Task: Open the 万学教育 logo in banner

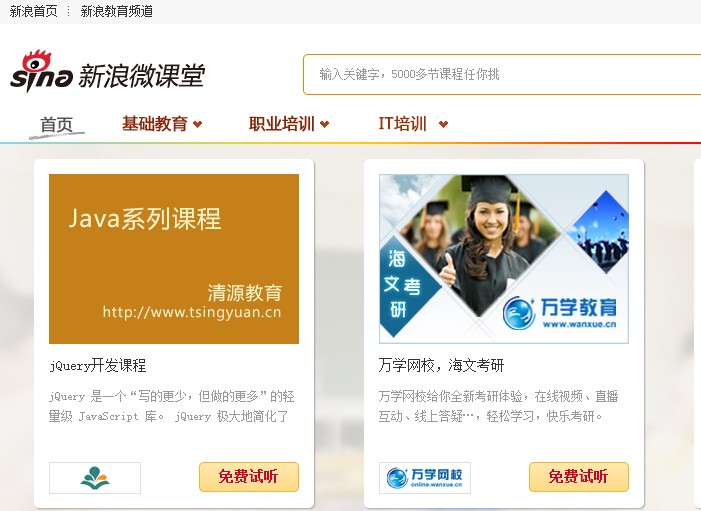Action: (x=560, y=313)
